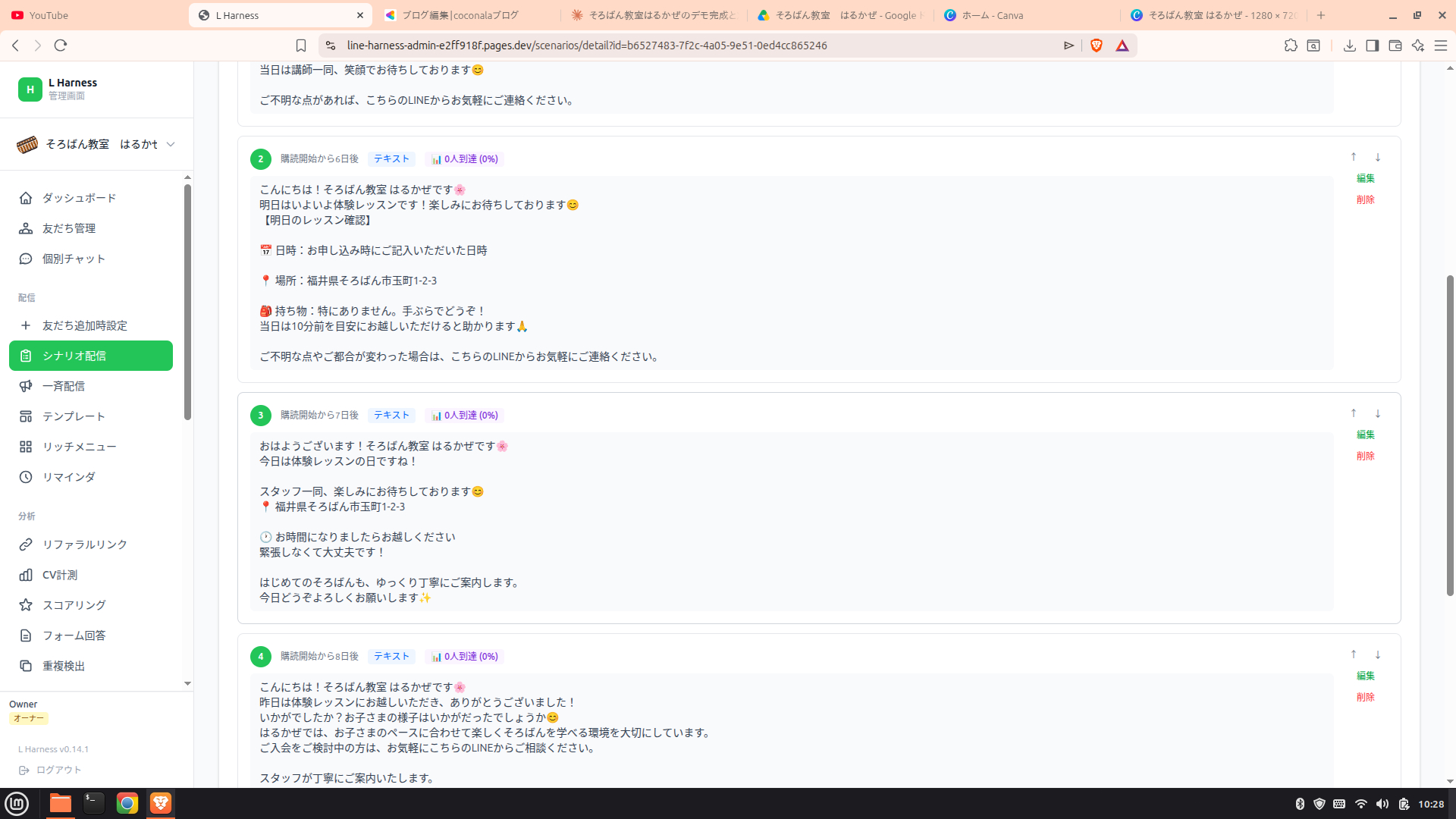1456x819 pixels.
Task: Click the ログアウト link
Action: [50, 770]
